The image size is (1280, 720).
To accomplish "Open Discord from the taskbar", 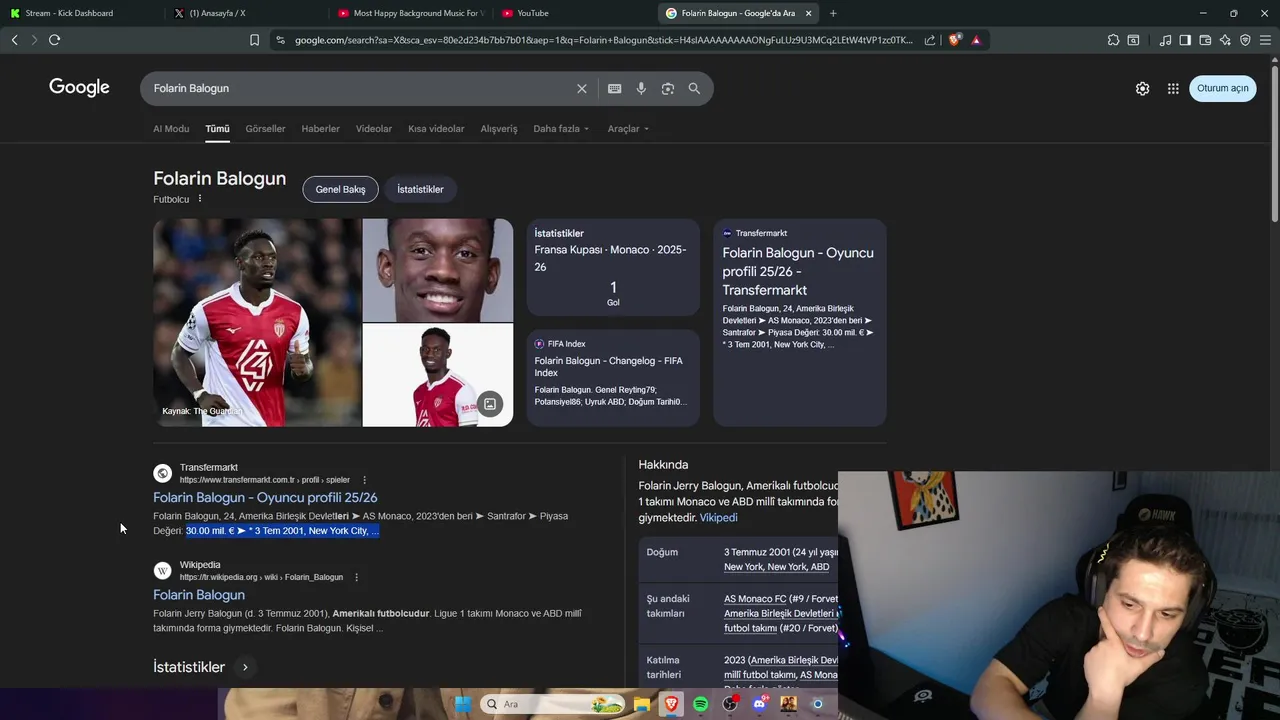I will pyautogui.click(x=759, y=704).
